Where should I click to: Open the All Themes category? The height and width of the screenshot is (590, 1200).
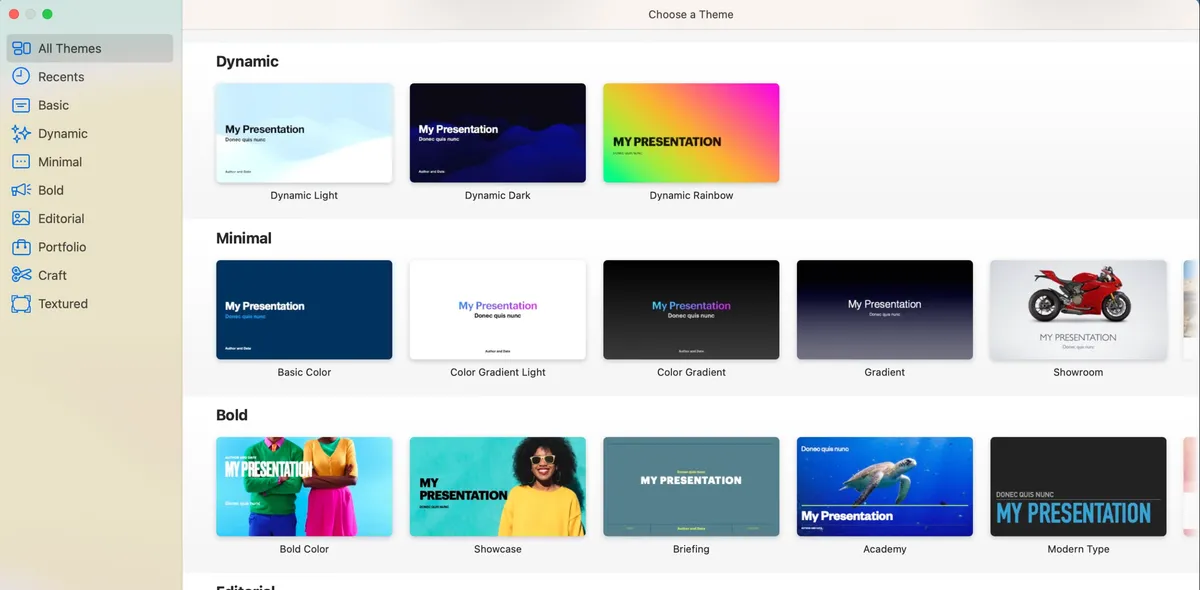90,48
